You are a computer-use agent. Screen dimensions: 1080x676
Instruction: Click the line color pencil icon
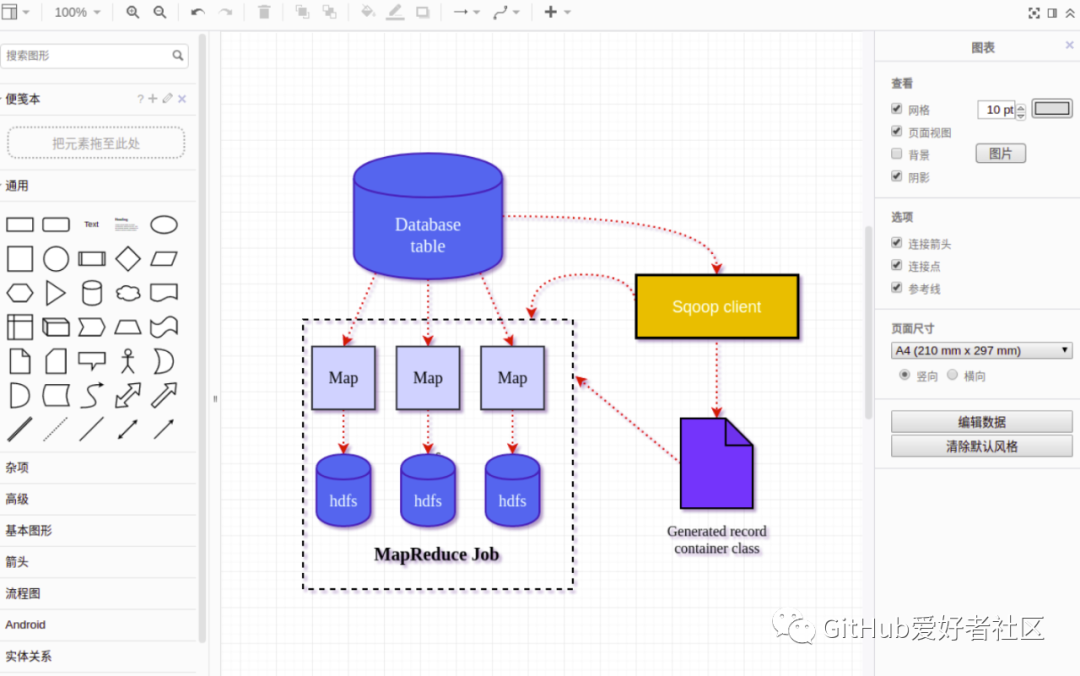[x=395, y=12]
